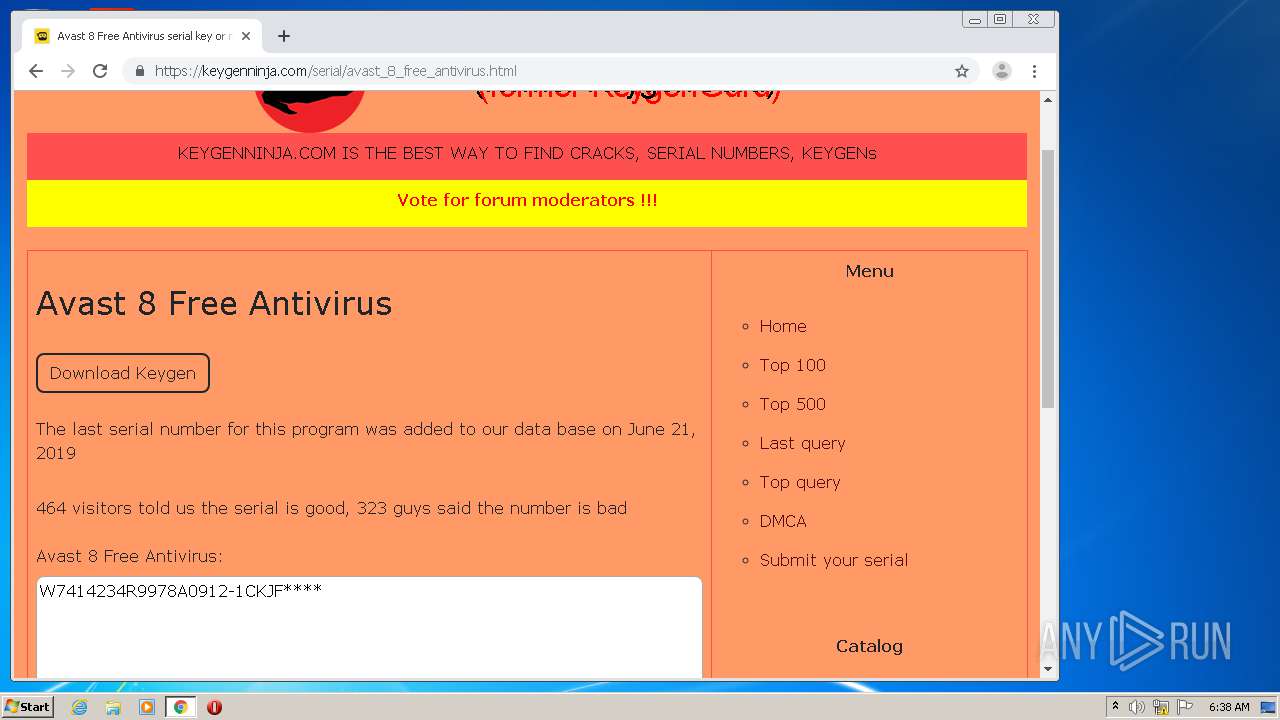
Task: Switch to Chrome in the taskbar
Action: 180,707
